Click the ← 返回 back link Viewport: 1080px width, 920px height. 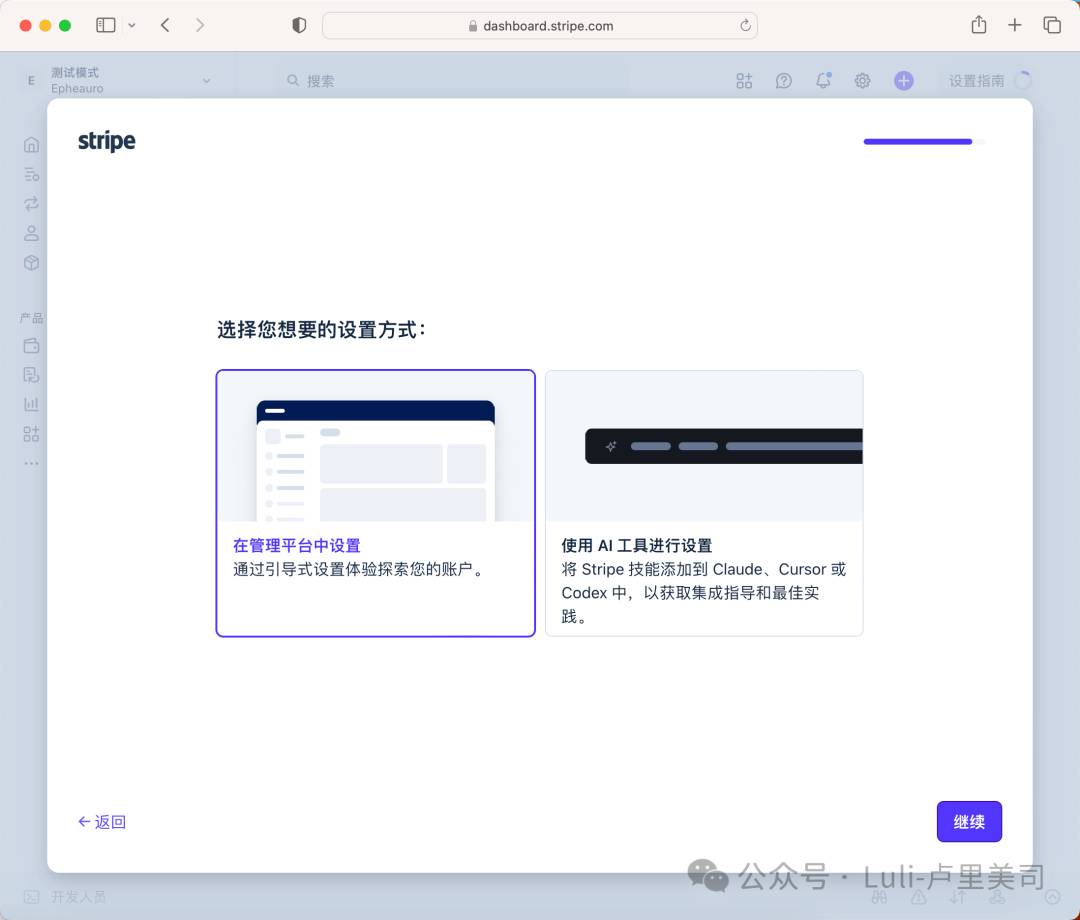tap(102, 822)
